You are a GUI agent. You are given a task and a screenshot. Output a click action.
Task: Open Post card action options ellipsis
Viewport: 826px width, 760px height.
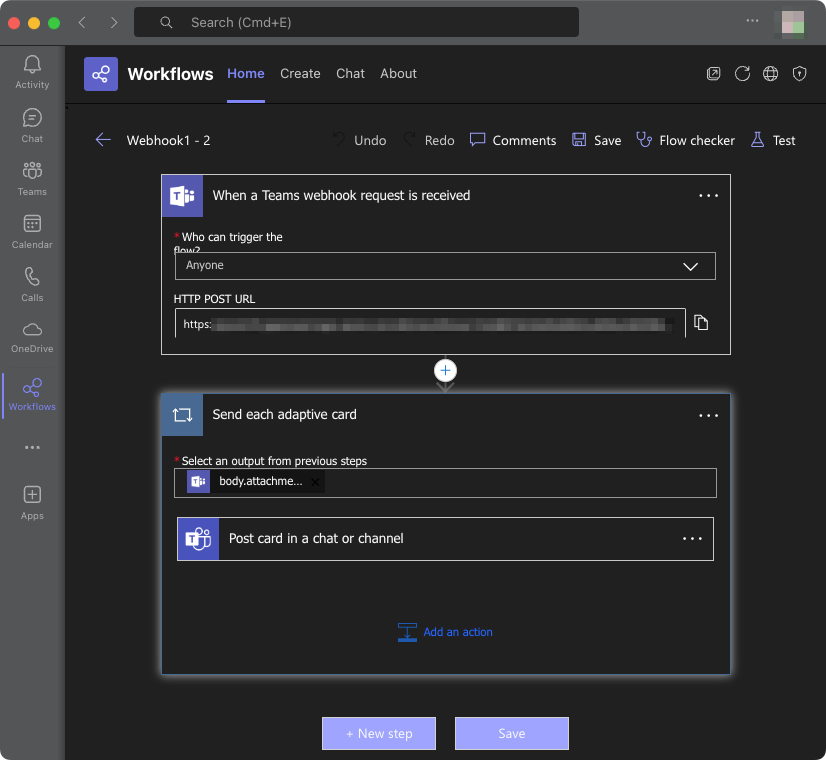[692, 539]
